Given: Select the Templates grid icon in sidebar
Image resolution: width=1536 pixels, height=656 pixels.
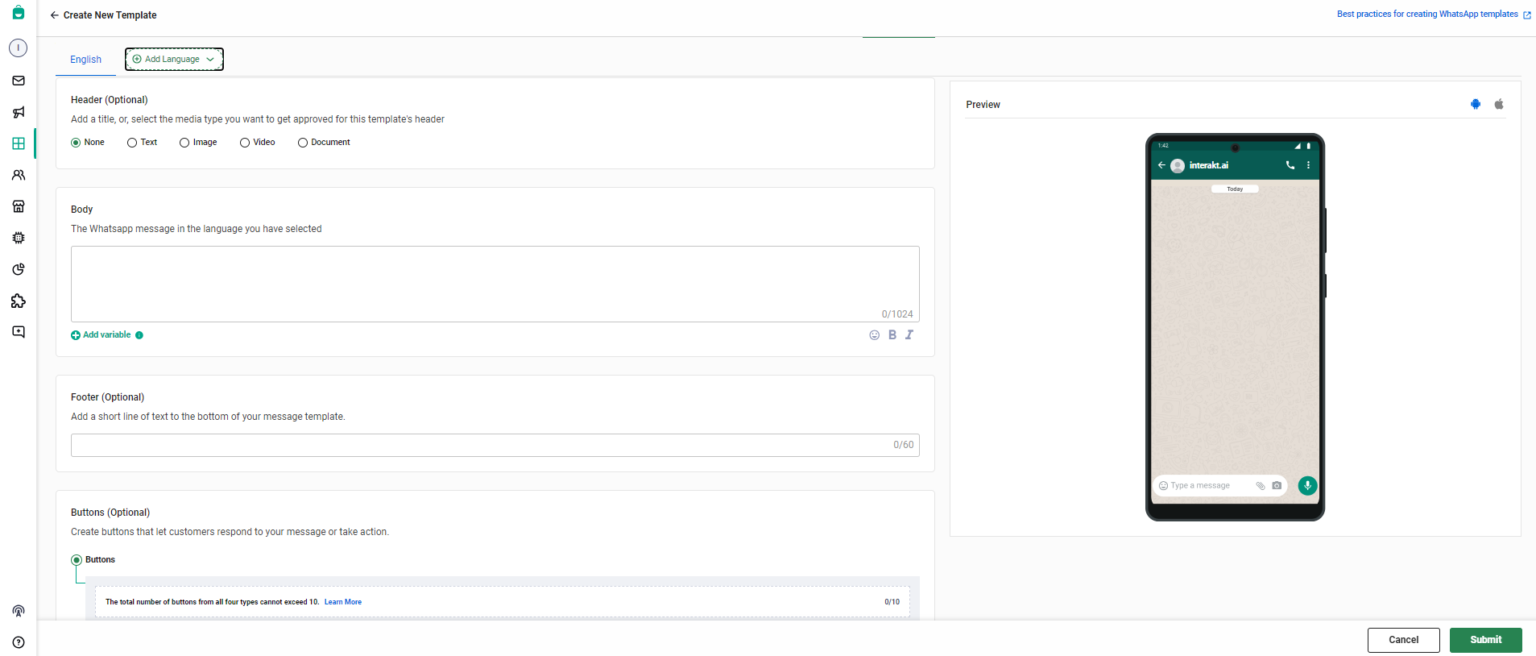Looking at the screenshot, I should pos(17,143).
